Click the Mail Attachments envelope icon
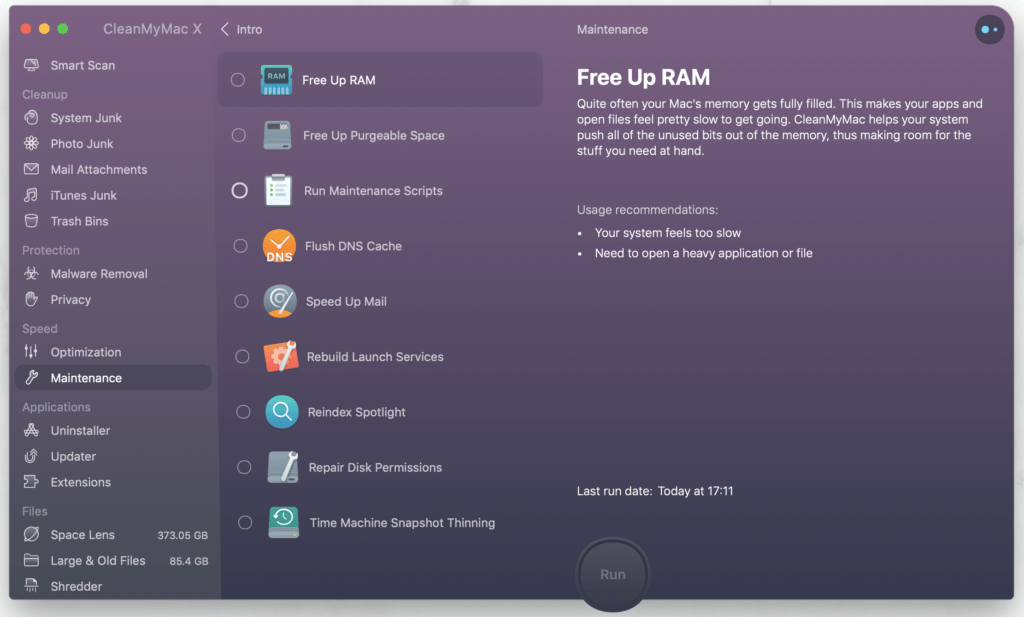1024x617 pixels. click(x=31, y=169)
